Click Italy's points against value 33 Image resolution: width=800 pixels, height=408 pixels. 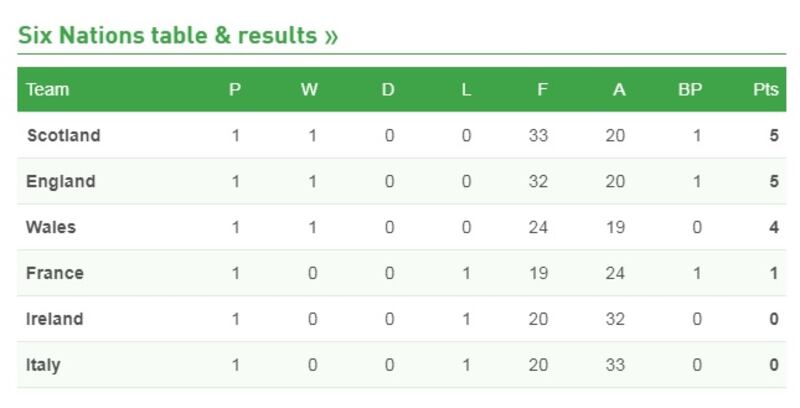[x=615, y=366]
